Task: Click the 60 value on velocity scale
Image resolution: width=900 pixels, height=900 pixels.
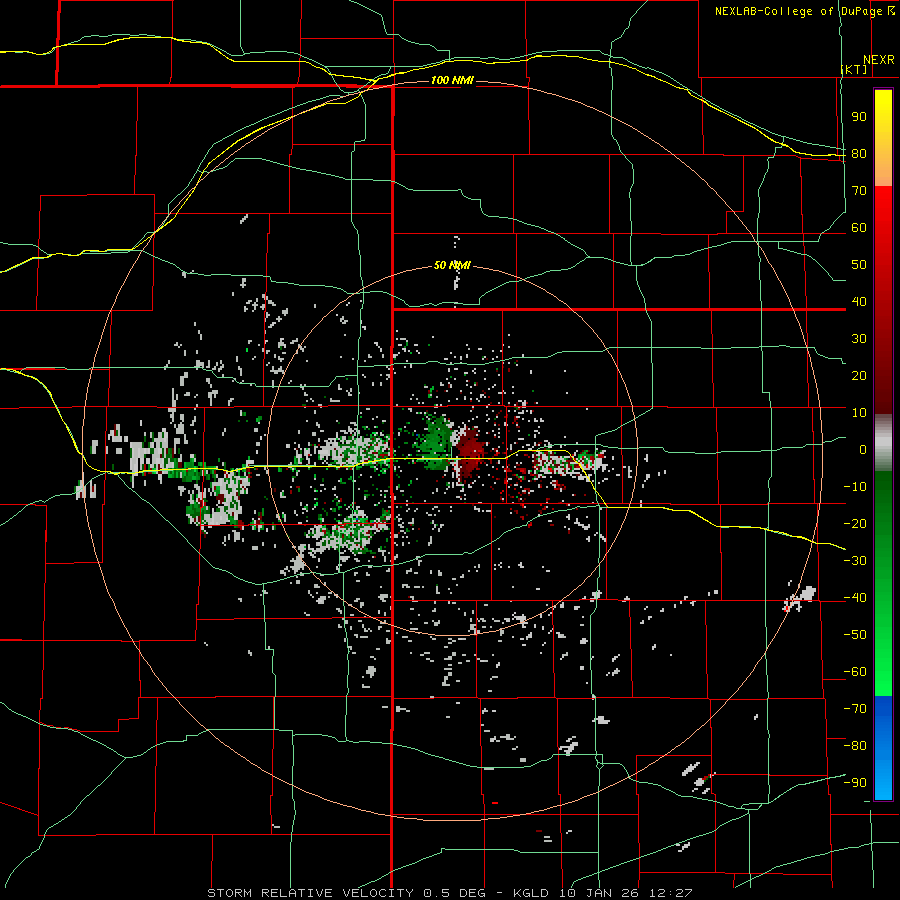Action: point(859,227)
